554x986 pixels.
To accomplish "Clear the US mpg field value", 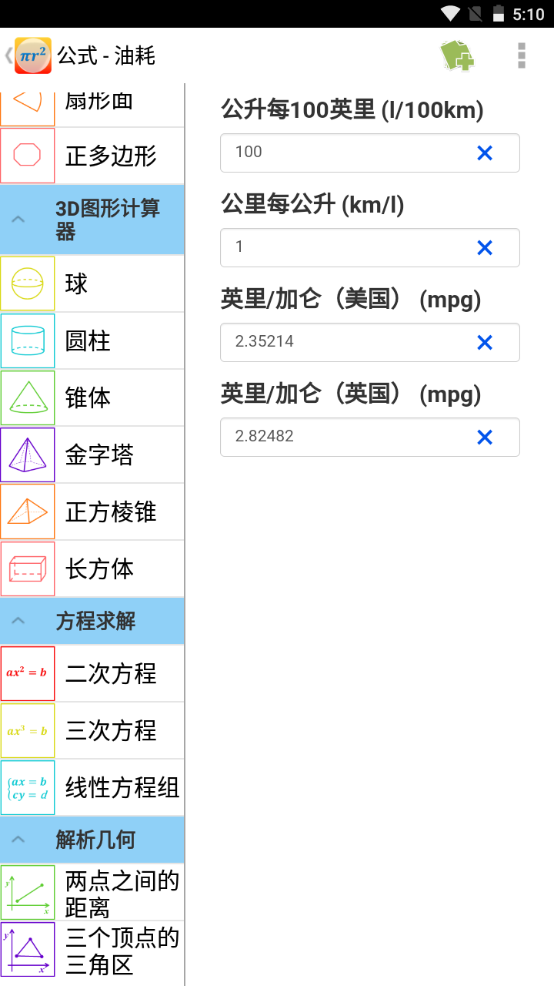I will (484, 343).
